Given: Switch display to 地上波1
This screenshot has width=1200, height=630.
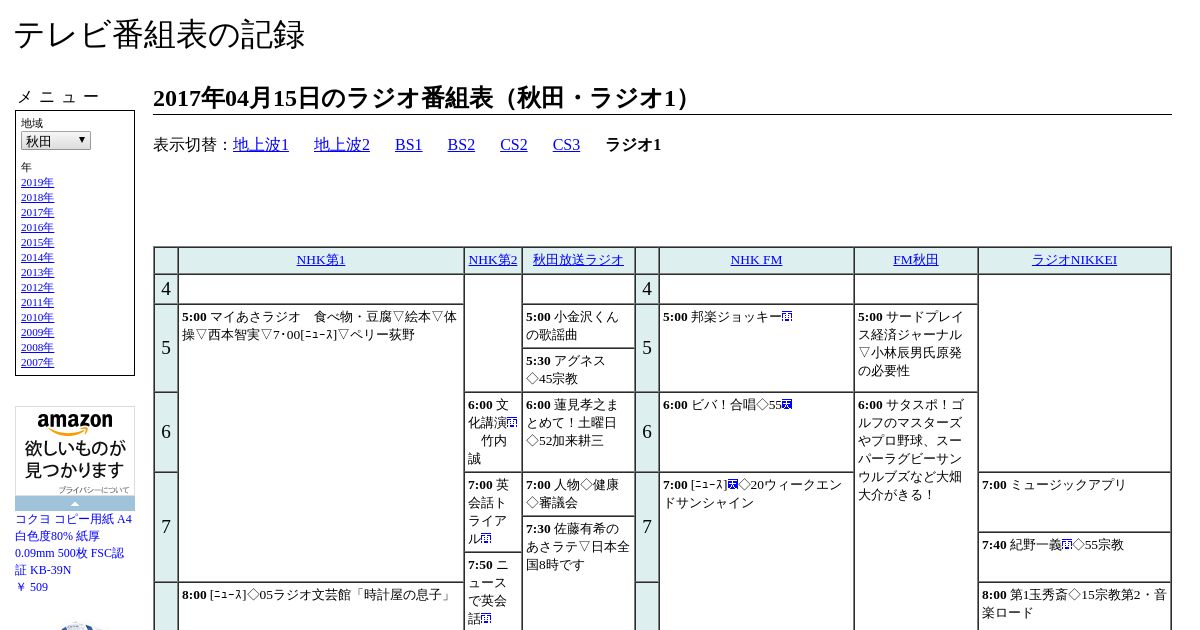Looking at the screenshot, I should point(261,145).
